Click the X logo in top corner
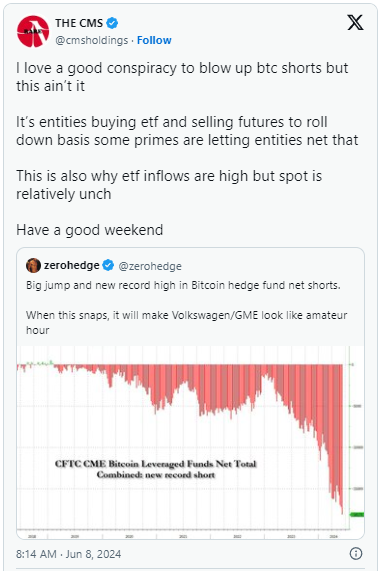Viewport: 380px width, 571px height. (x=355, y=23)
